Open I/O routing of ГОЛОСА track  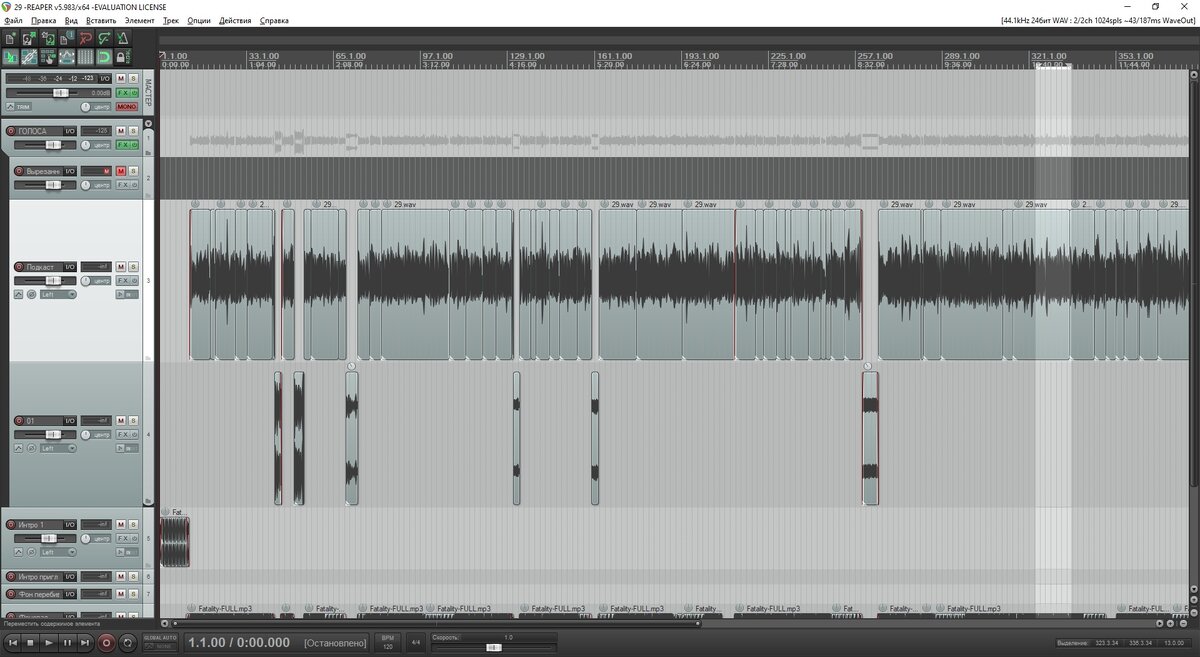pos(70,131)
